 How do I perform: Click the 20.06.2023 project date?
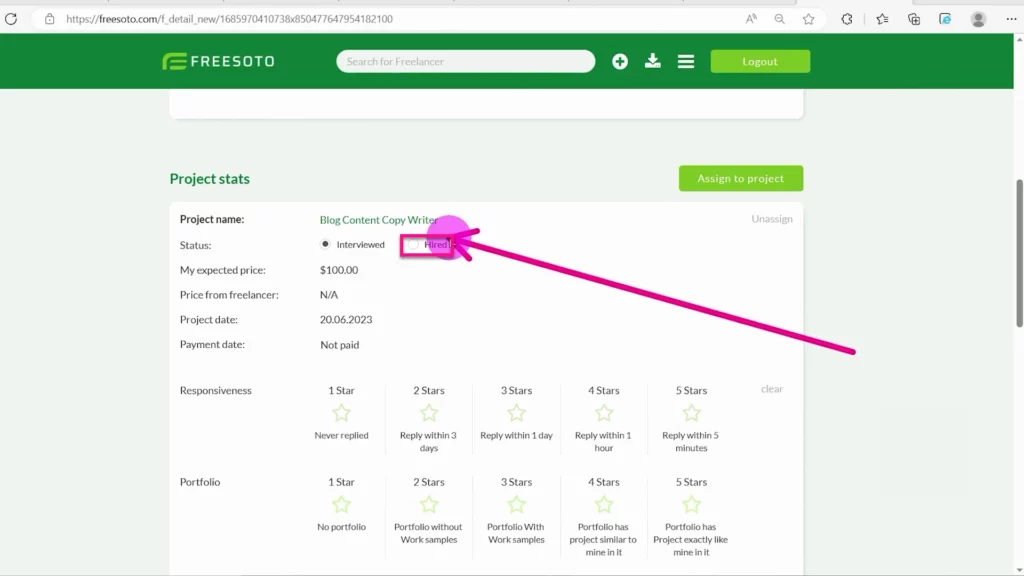346,319
